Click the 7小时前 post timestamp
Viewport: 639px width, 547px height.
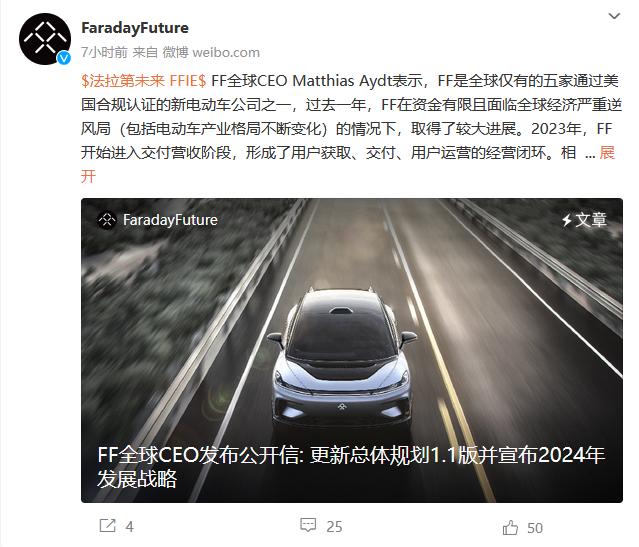(104, 52)
